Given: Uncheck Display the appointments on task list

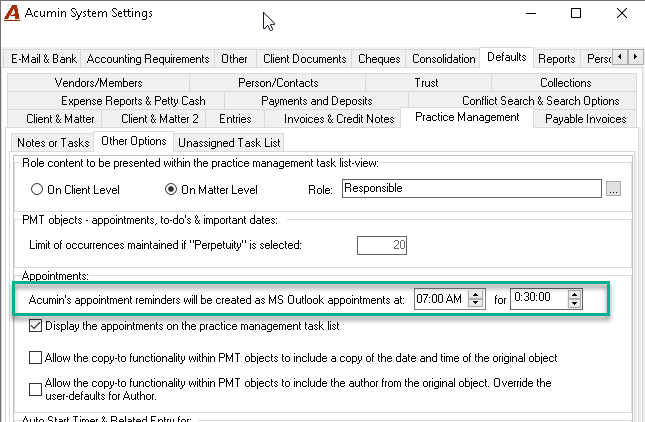Looking at the screenshot, I should [35, 326].
